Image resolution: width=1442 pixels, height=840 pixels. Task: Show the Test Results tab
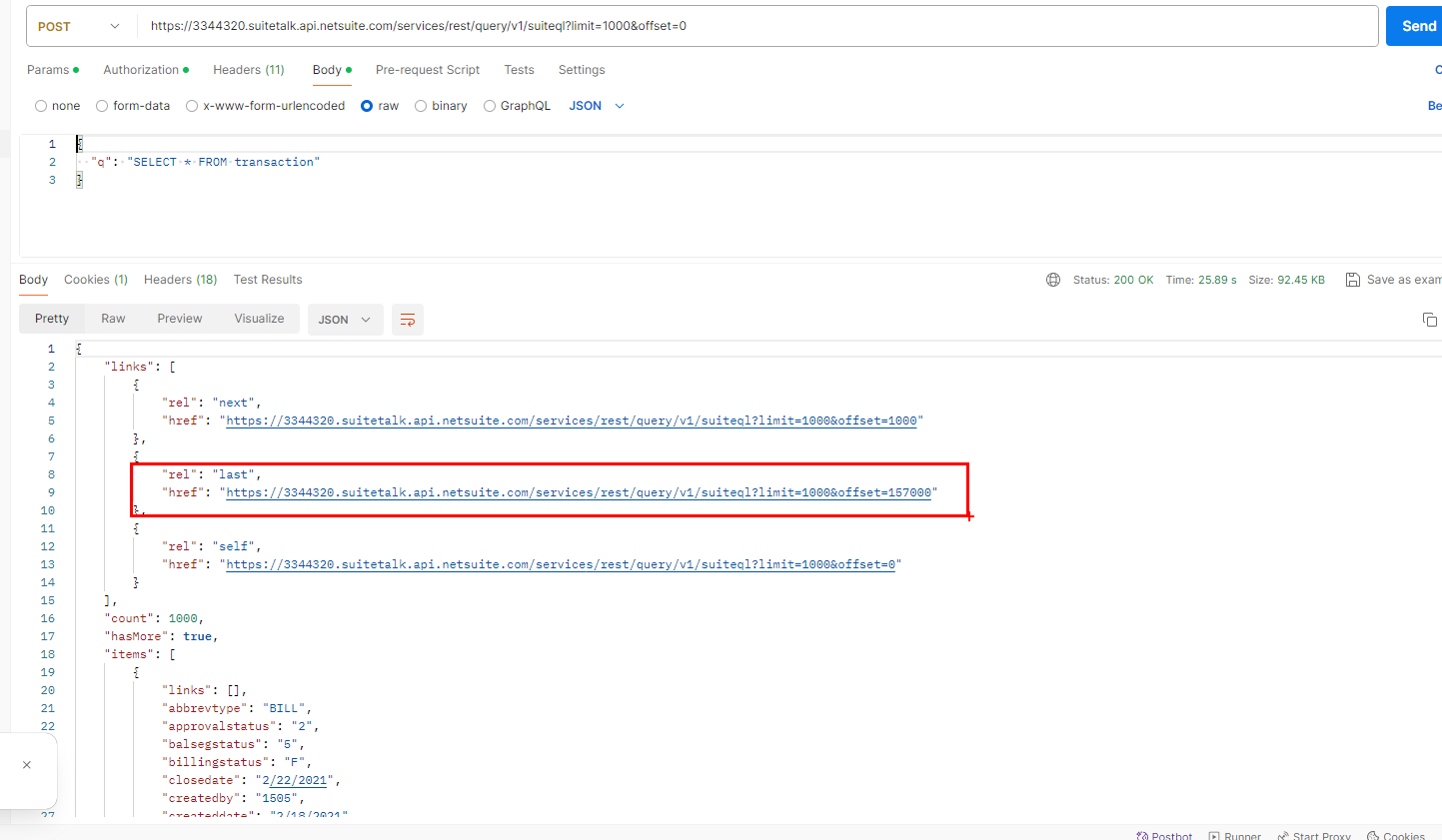coord(268,280)
